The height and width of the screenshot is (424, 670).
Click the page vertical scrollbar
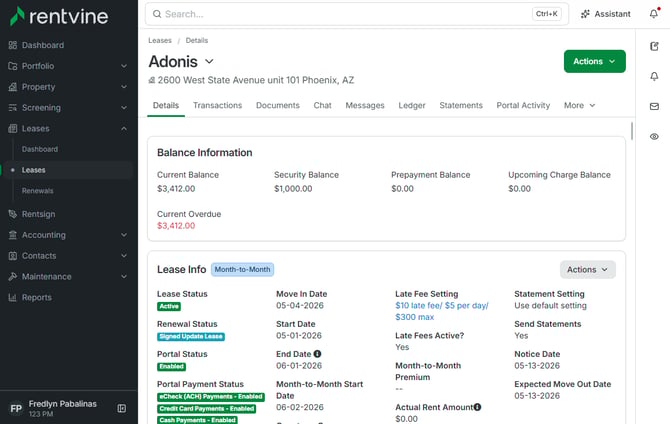tap(632, 131)
